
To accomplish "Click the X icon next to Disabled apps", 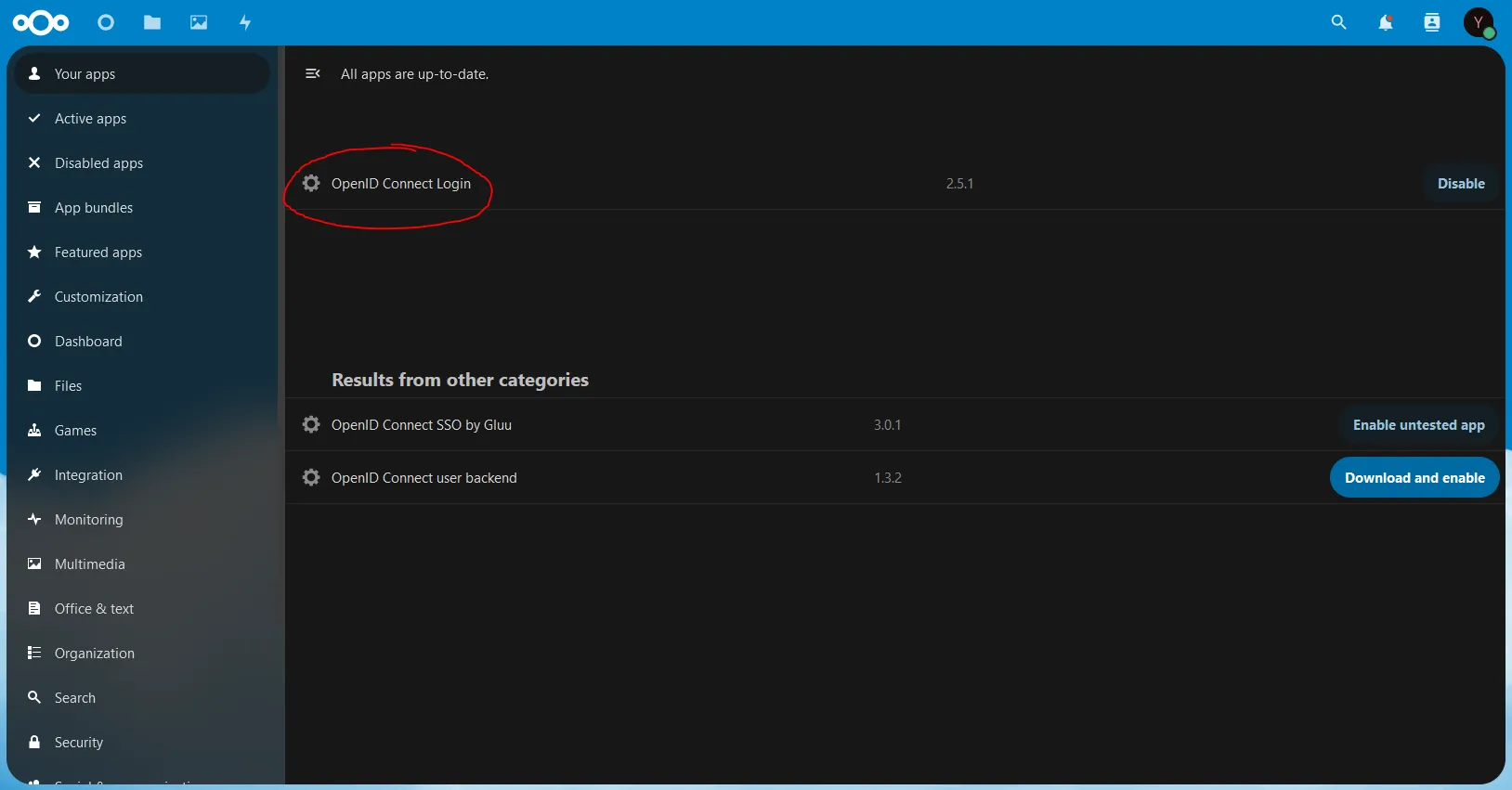I will [x=34, y=162].
